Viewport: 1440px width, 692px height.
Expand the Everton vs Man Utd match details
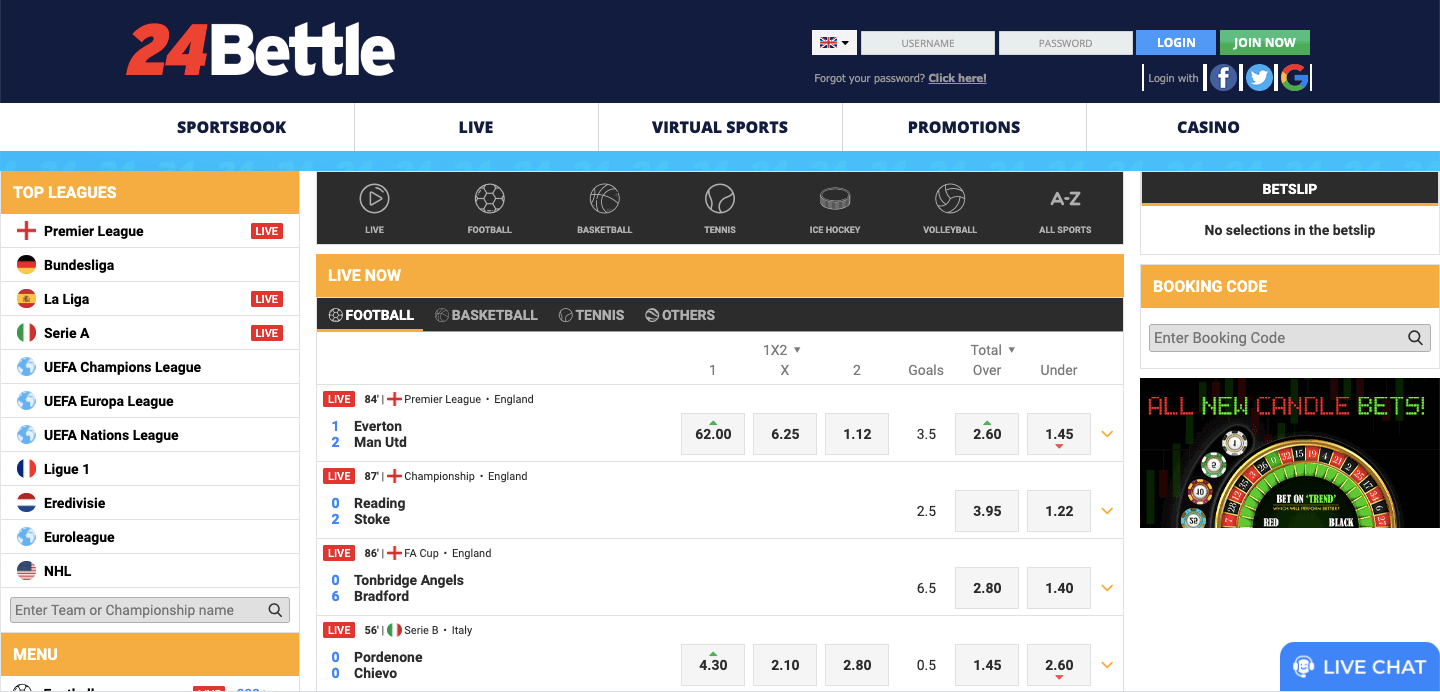coord(1107,433)
